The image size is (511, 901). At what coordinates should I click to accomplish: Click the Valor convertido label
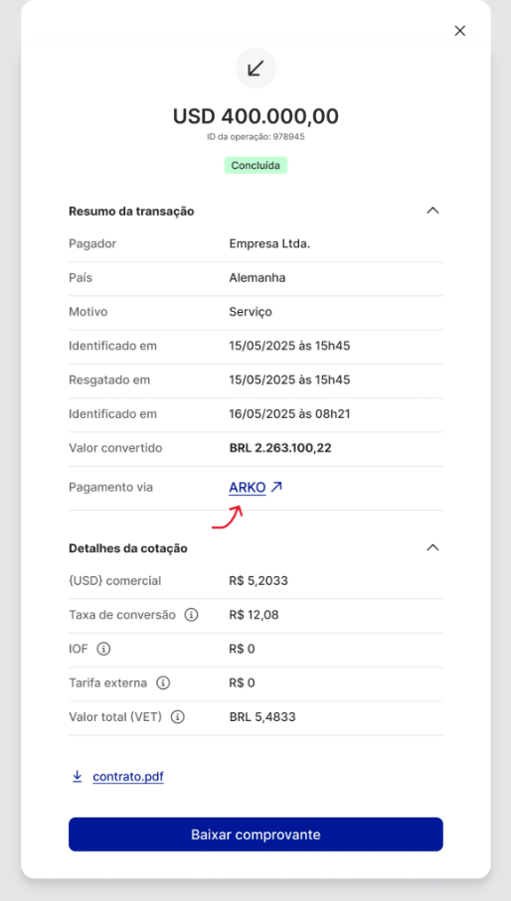116,448
